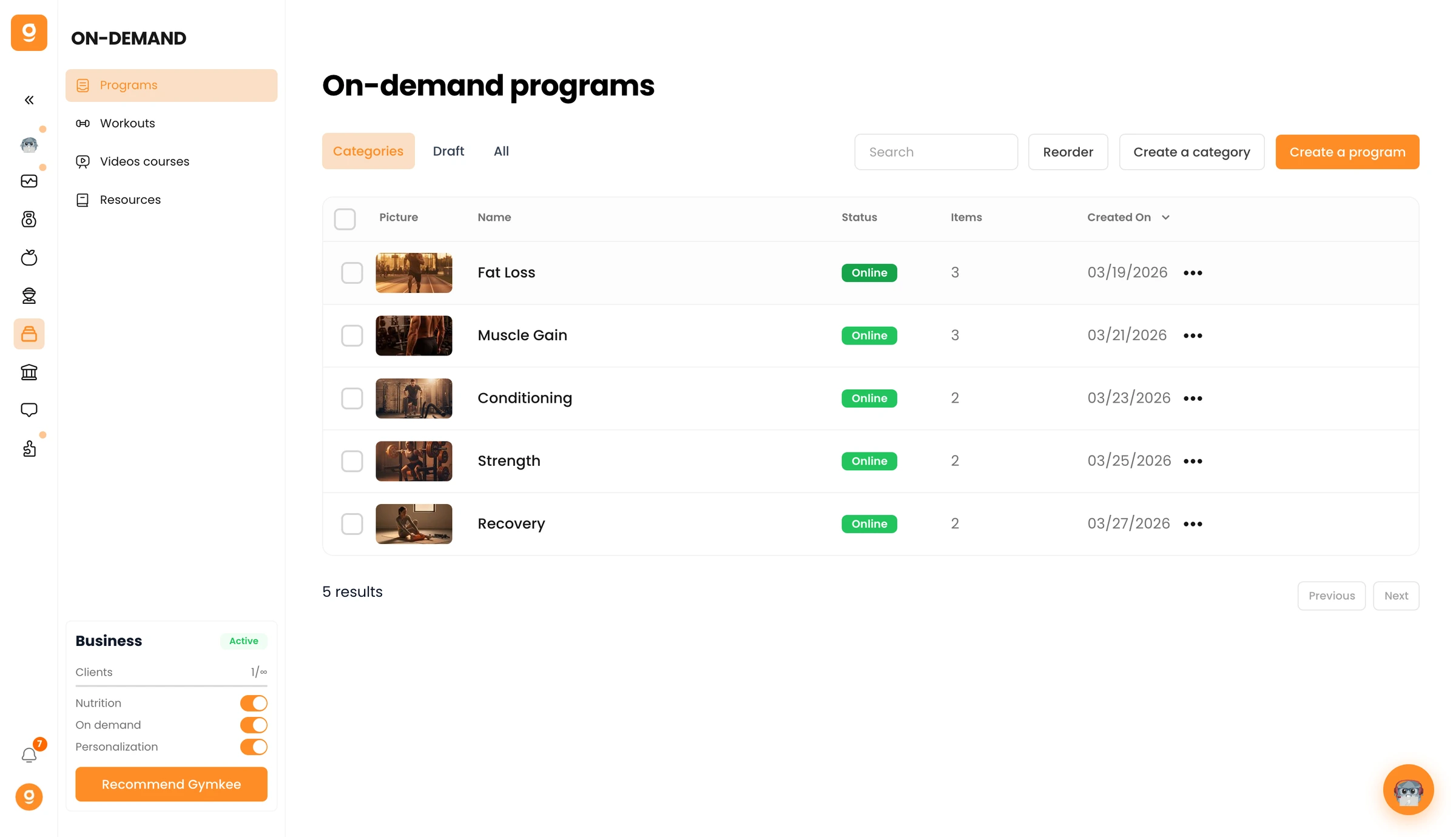1456x837 pixels.
Task: Open the chat messages icon in sidebar
Action: tap(29, 410)
